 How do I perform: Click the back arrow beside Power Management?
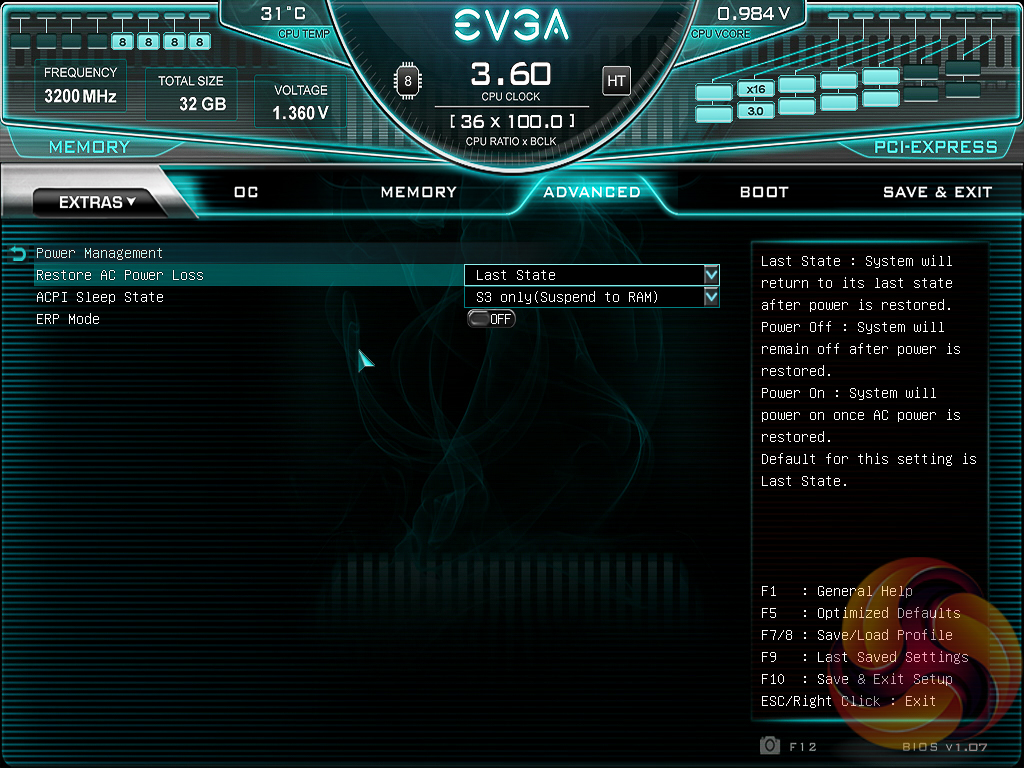[x=18, y=253]
